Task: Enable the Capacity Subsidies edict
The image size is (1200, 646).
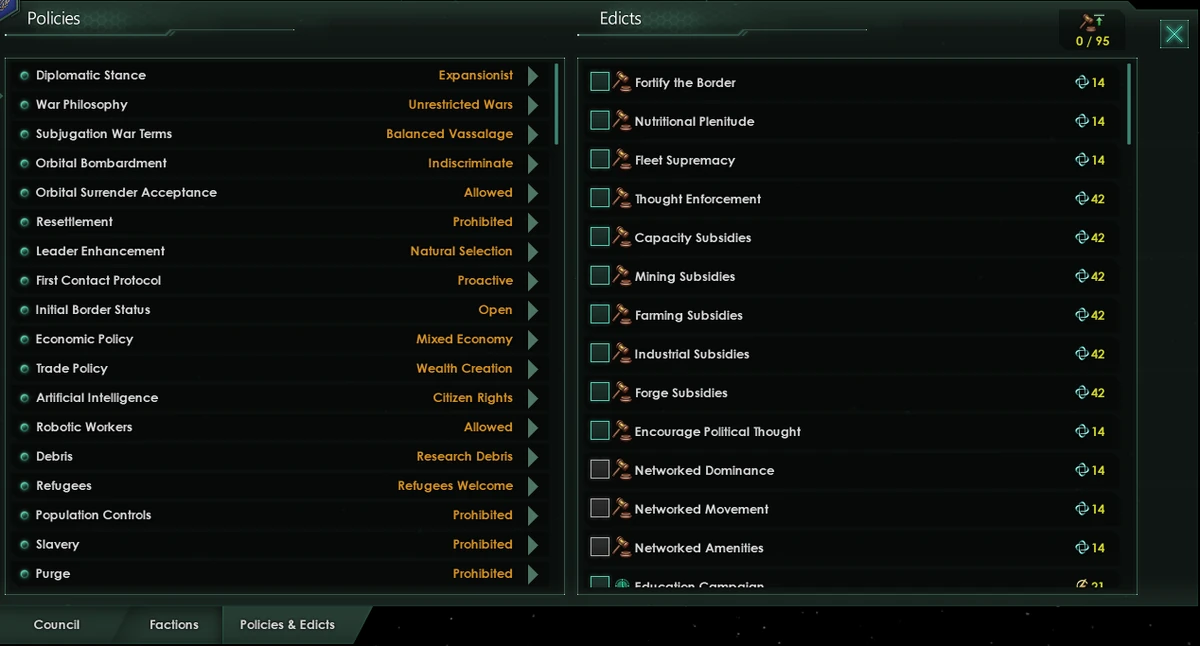Action: tap(599, 237)
